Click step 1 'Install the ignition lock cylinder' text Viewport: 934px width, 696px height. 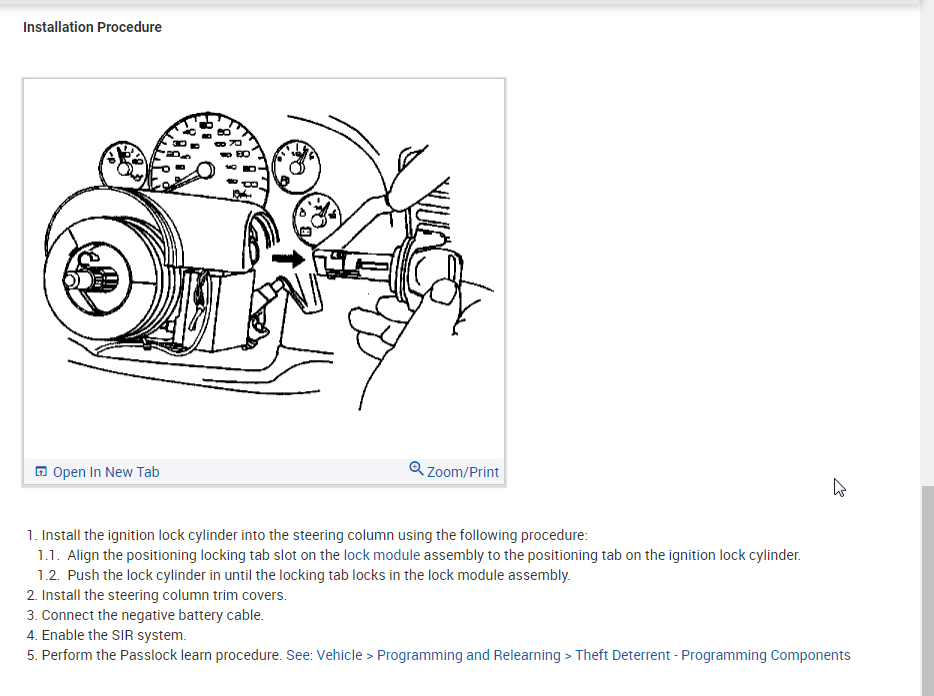click(307, 535)
